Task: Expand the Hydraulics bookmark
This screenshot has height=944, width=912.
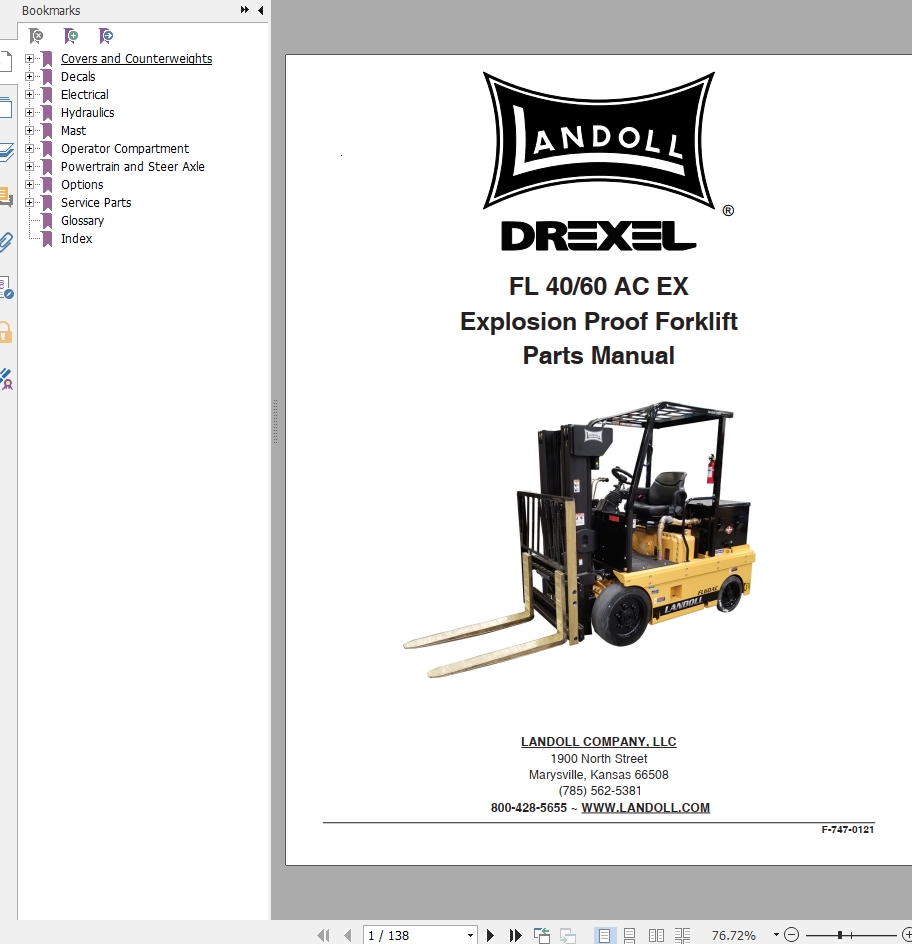Action: (29, 113)
